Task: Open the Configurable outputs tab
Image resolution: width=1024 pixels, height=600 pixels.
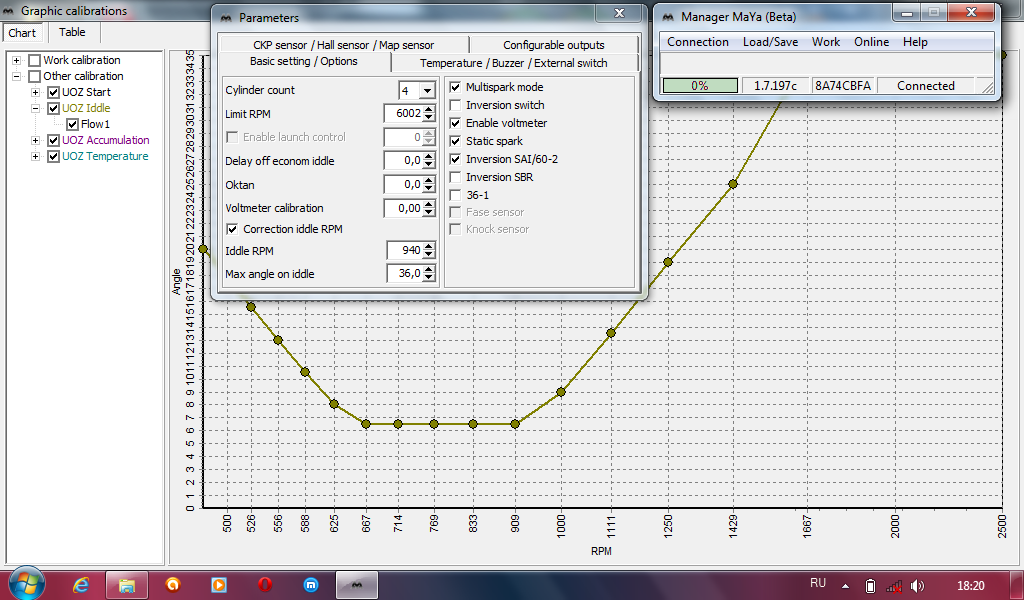Action: tap(553, 45)
